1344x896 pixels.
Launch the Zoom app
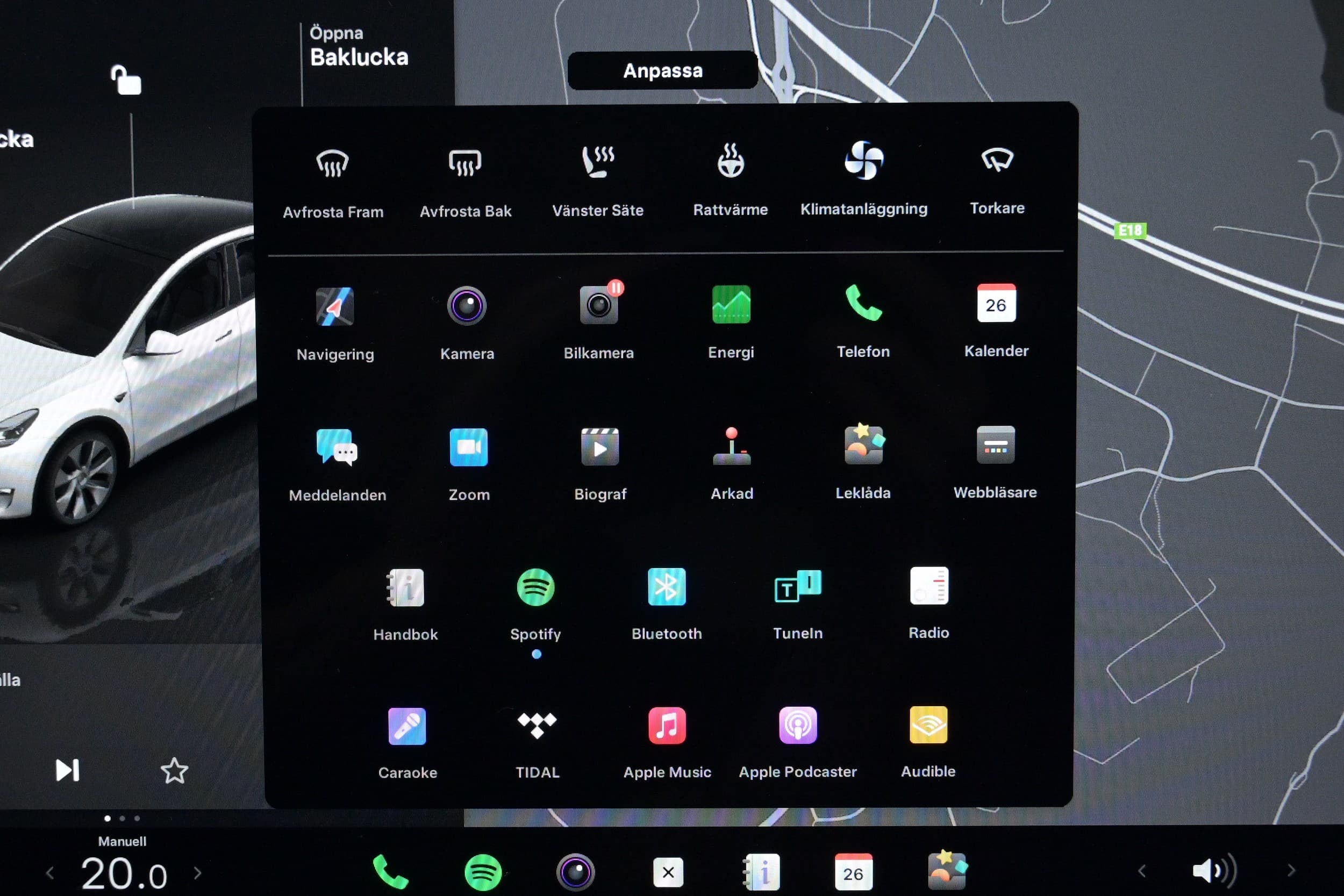tap(469, 447)
